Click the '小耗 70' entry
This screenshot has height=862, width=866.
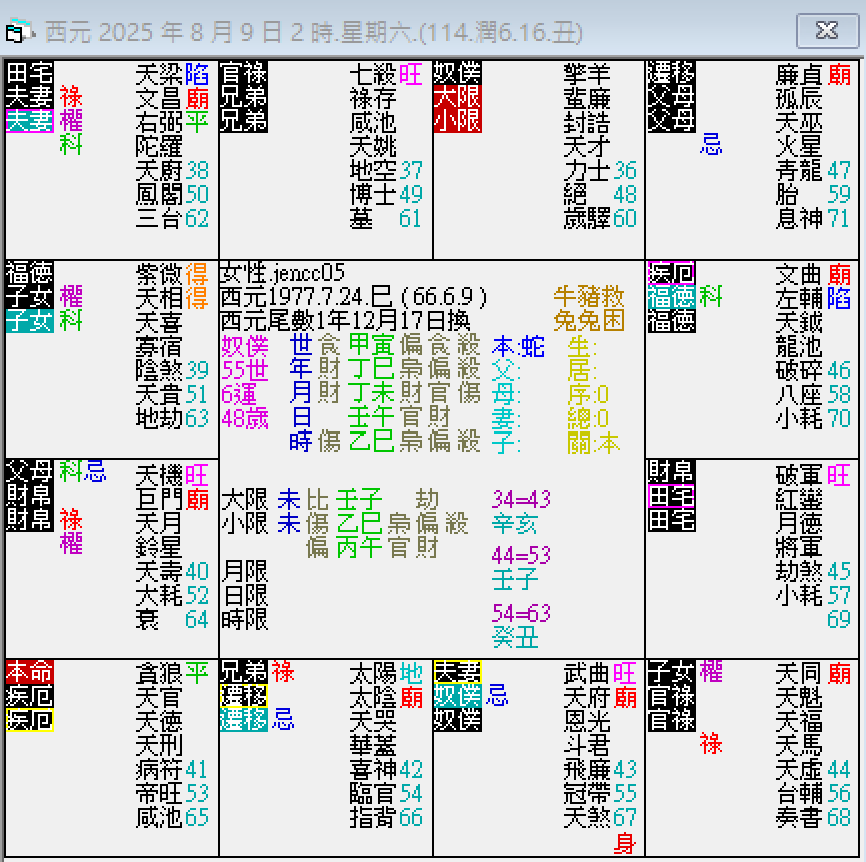pyautogui.click(x=812, y=419)
